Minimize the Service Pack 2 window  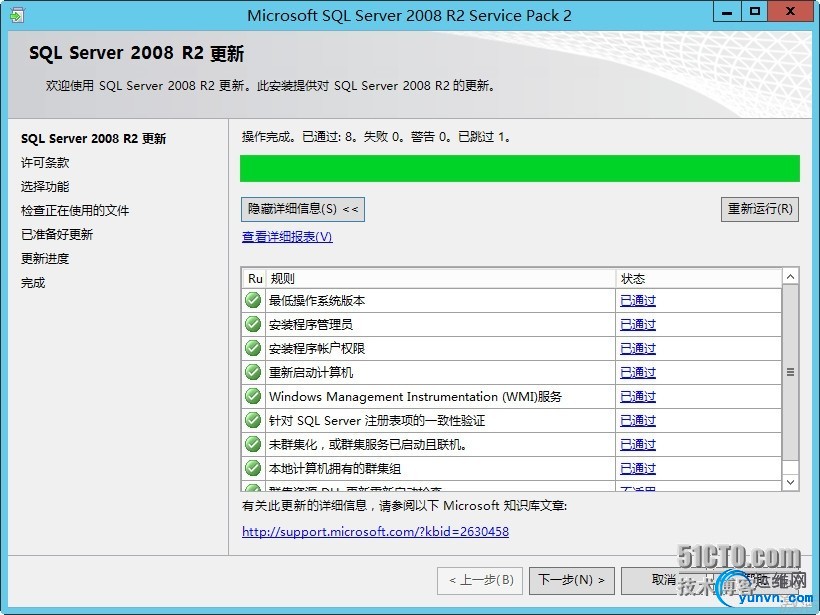(727, 12)
